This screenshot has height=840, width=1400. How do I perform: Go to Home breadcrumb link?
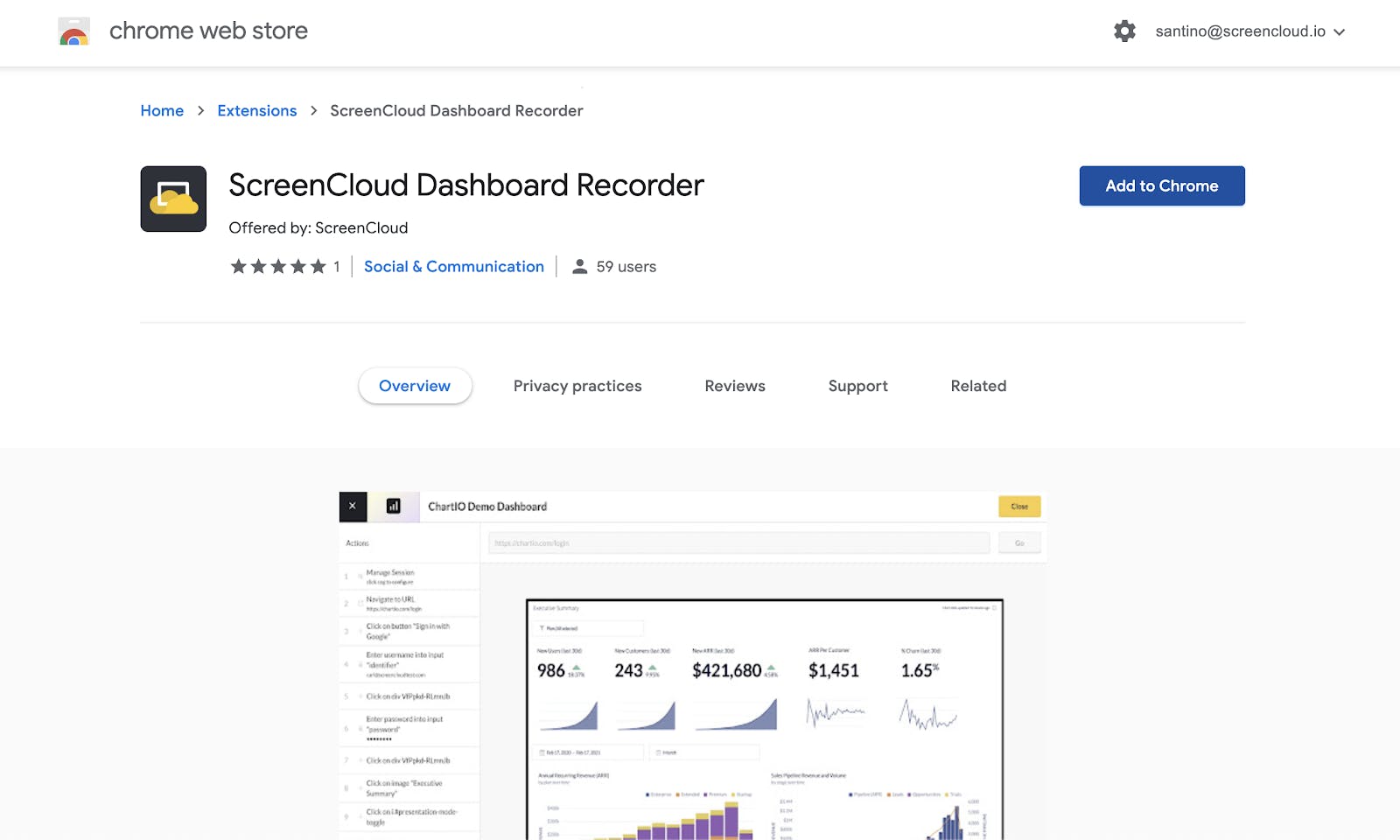pyautogui.click(x=162, y=111)
